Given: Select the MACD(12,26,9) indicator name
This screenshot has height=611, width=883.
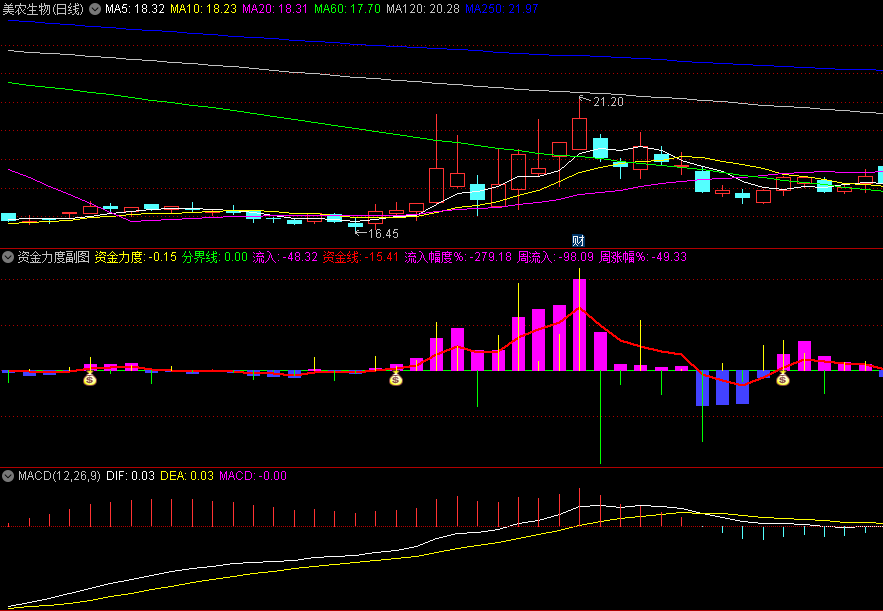Looking at the screenshot, I should tap(59, 476).
